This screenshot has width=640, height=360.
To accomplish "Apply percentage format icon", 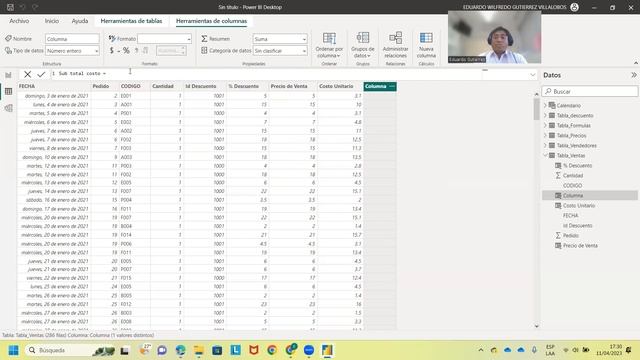I will click(x=126, y=51).
